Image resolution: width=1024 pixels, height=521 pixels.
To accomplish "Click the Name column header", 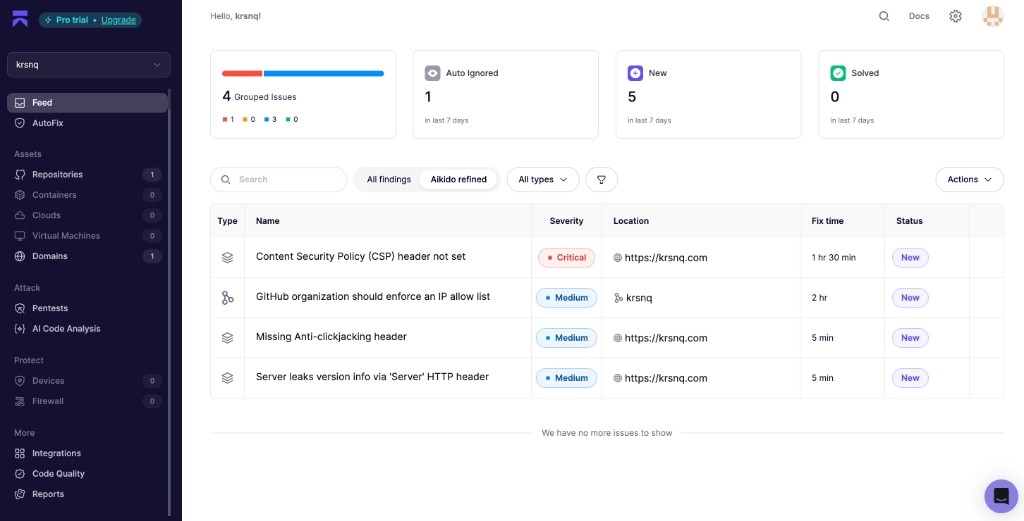I will tap(268, 221).
